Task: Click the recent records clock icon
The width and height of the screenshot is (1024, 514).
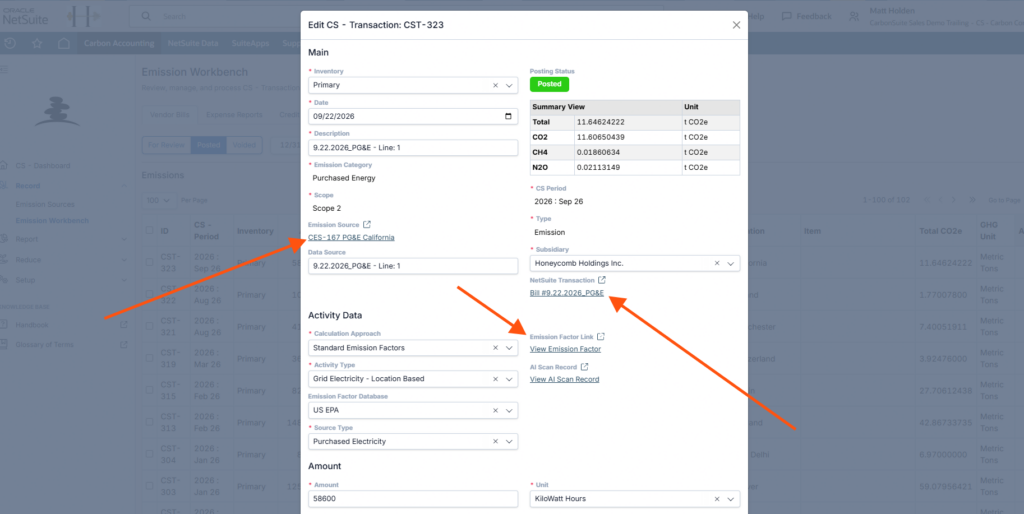Action: [10, 44]
